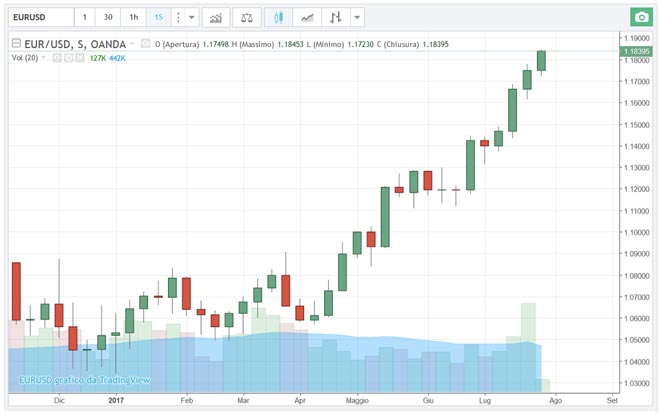Screen dimensions: 660x413
Task: Click the 1.18395 current price label
Action: 636,50
